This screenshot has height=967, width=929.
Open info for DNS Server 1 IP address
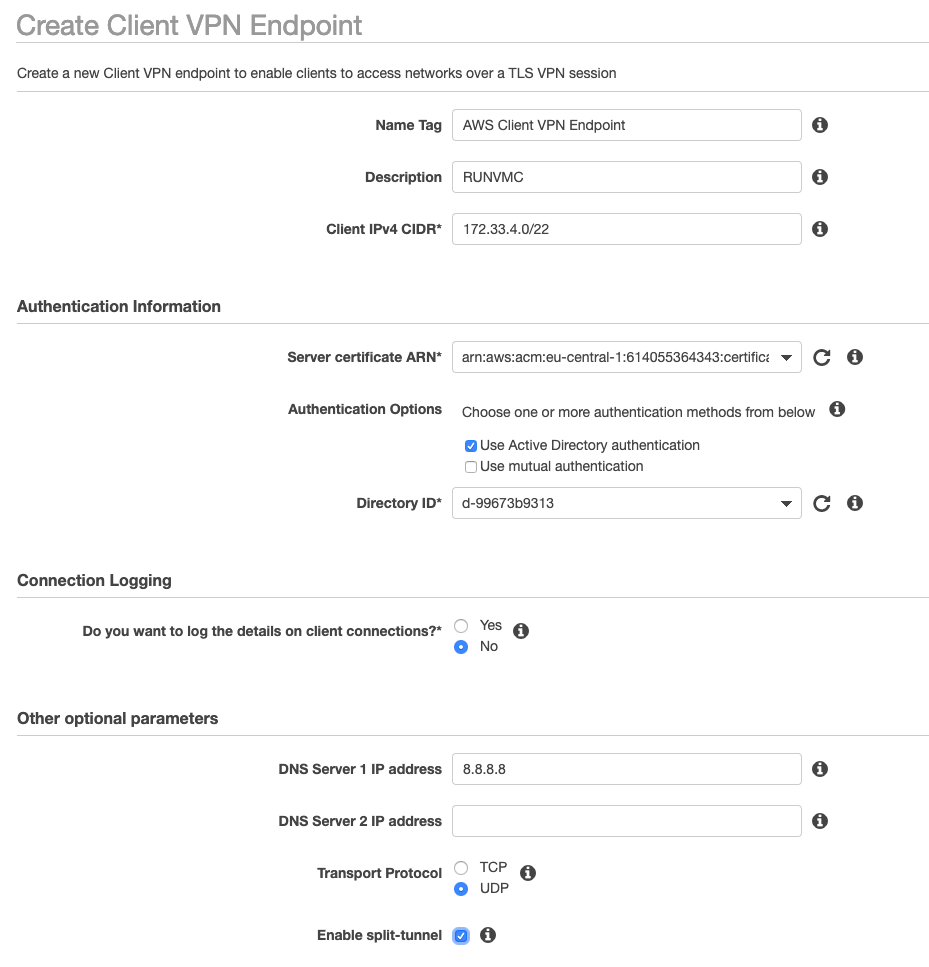[x=819, y=768]
